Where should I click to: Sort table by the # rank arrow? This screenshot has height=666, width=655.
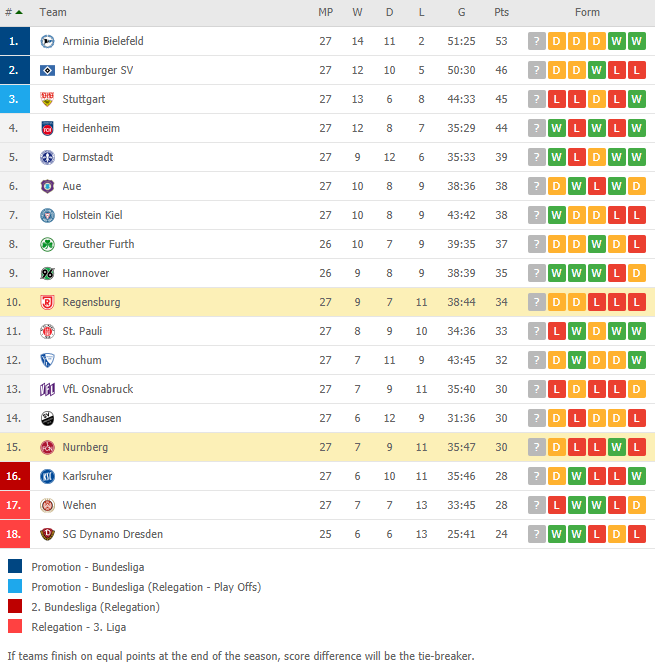(x=19, y=12)
